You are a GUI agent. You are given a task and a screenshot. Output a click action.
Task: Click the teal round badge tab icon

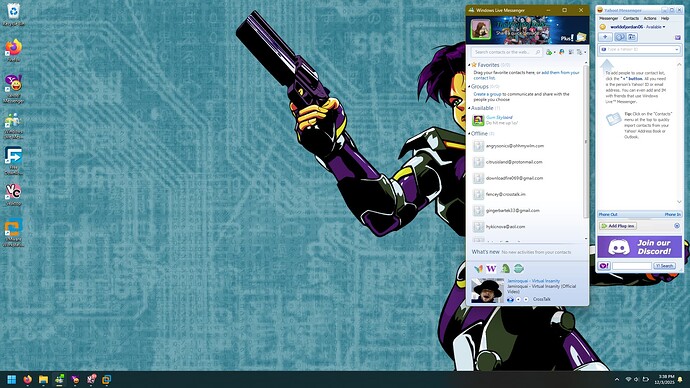[x=519, y=268]
